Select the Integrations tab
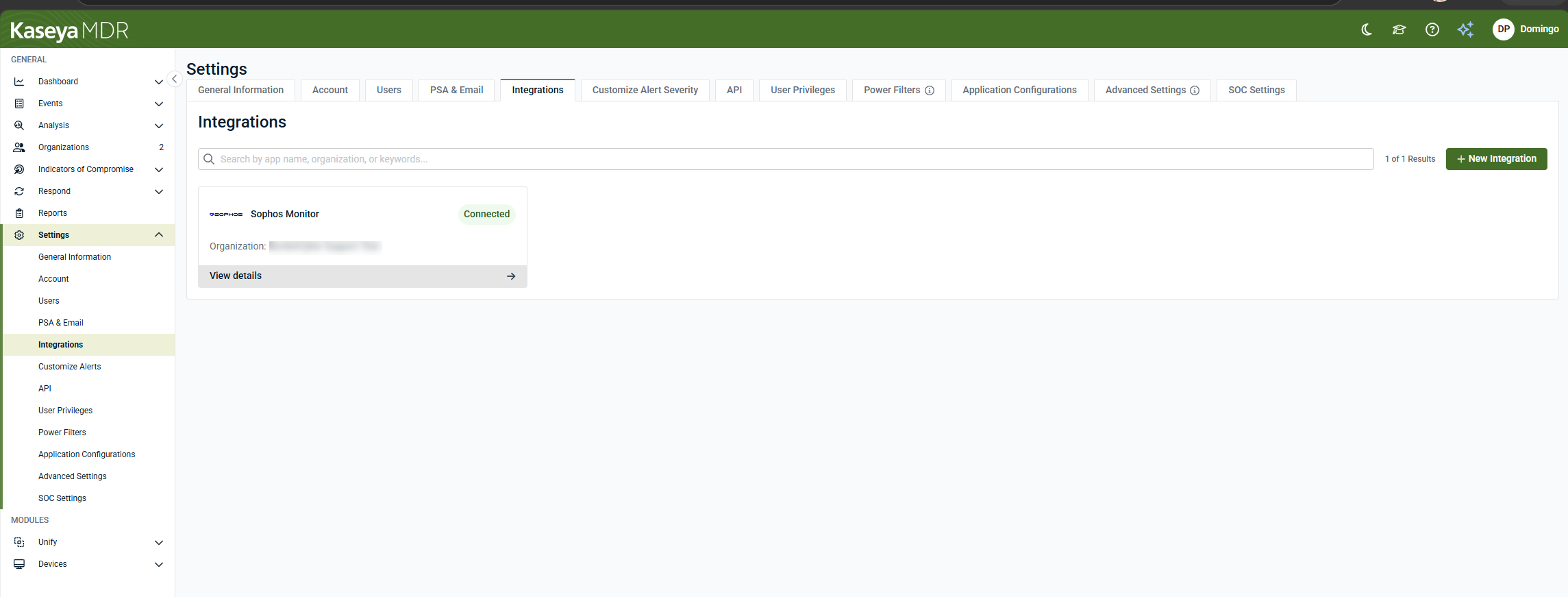The image size is (1568, 597). pyautogui.click(x=538, y=90)
